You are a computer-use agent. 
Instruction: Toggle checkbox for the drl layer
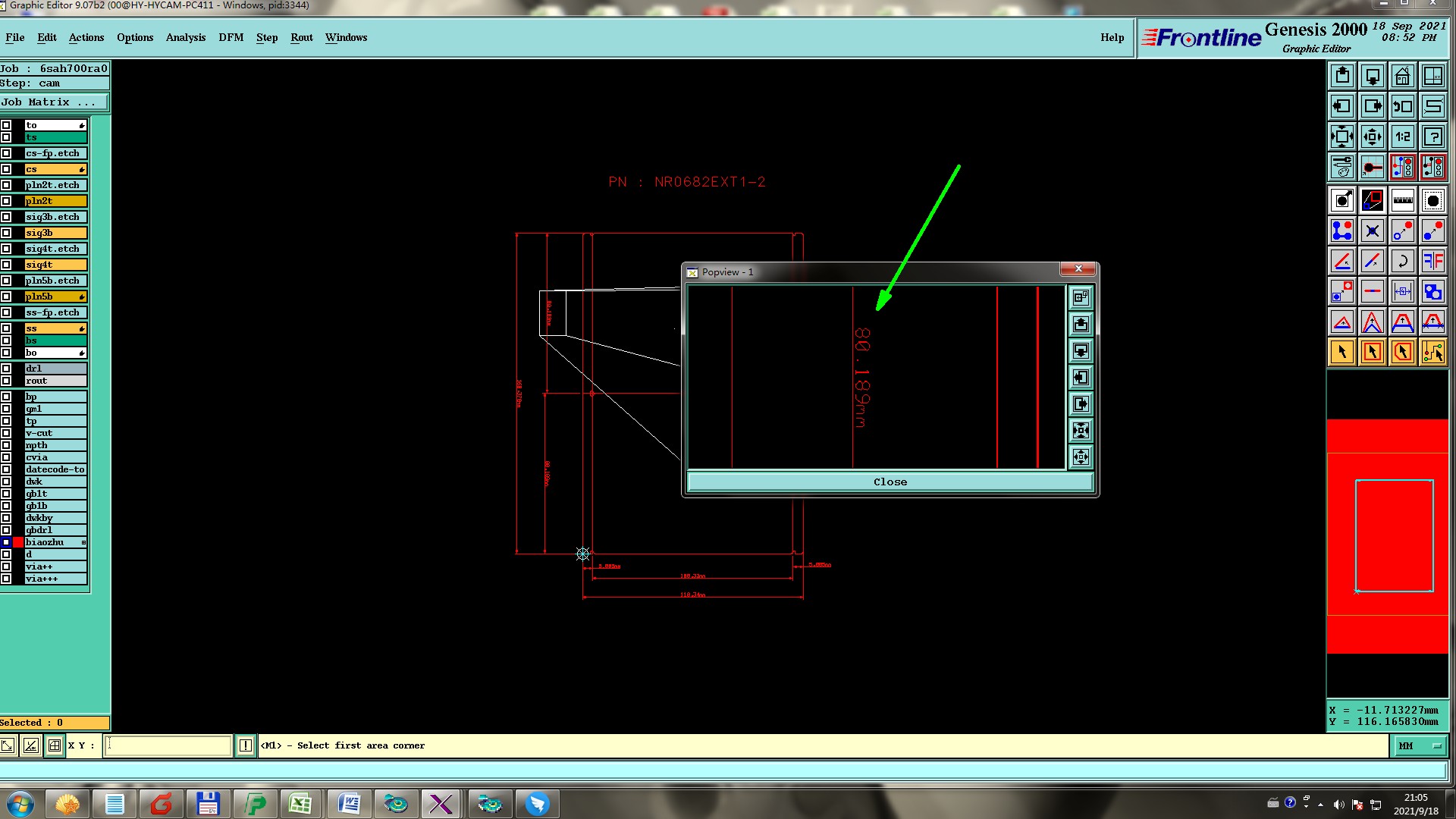tap(6, 369)
